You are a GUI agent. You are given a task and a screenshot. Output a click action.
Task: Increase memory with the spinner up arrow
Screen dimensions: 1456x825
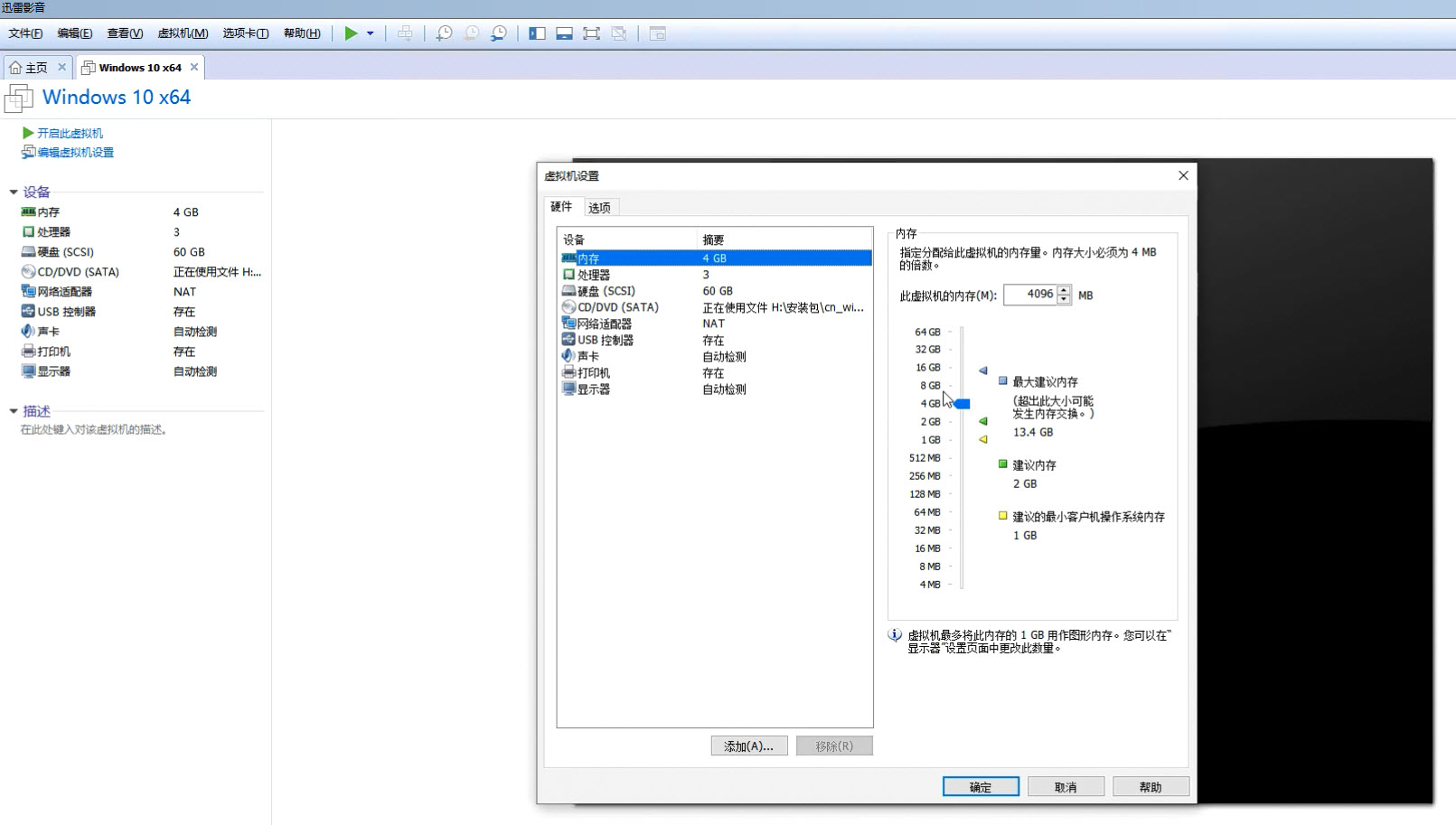[1064, 290]
